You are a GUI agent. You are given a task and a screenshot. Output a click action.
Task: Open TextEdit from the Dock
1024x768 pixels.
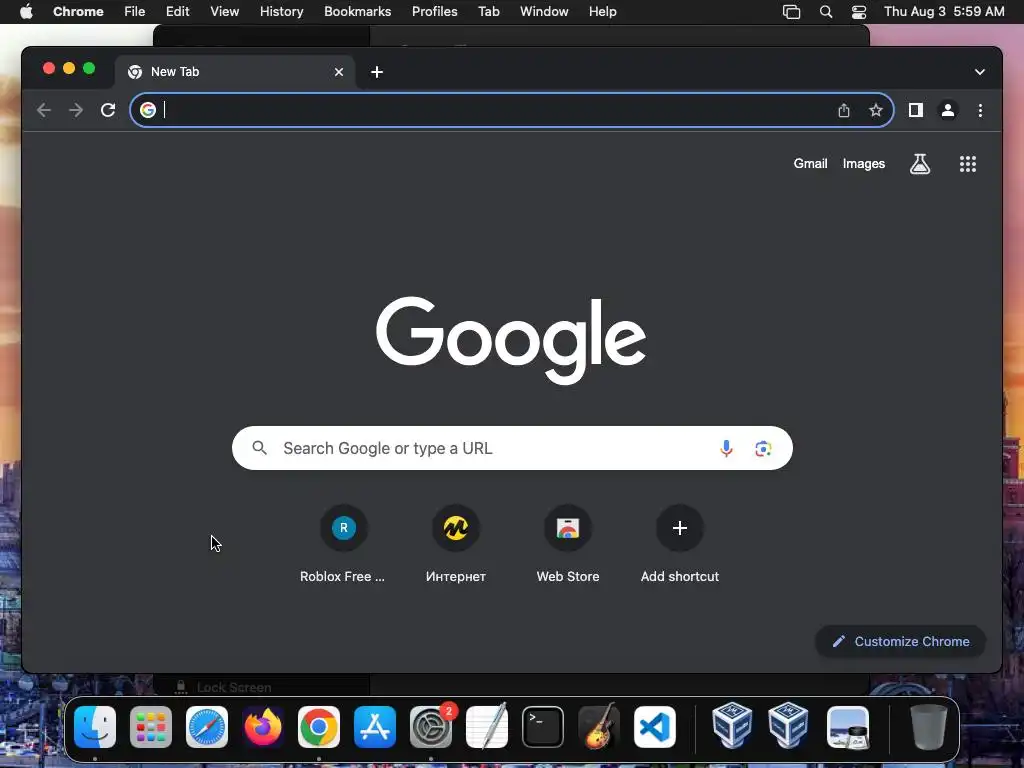(487, 727)
